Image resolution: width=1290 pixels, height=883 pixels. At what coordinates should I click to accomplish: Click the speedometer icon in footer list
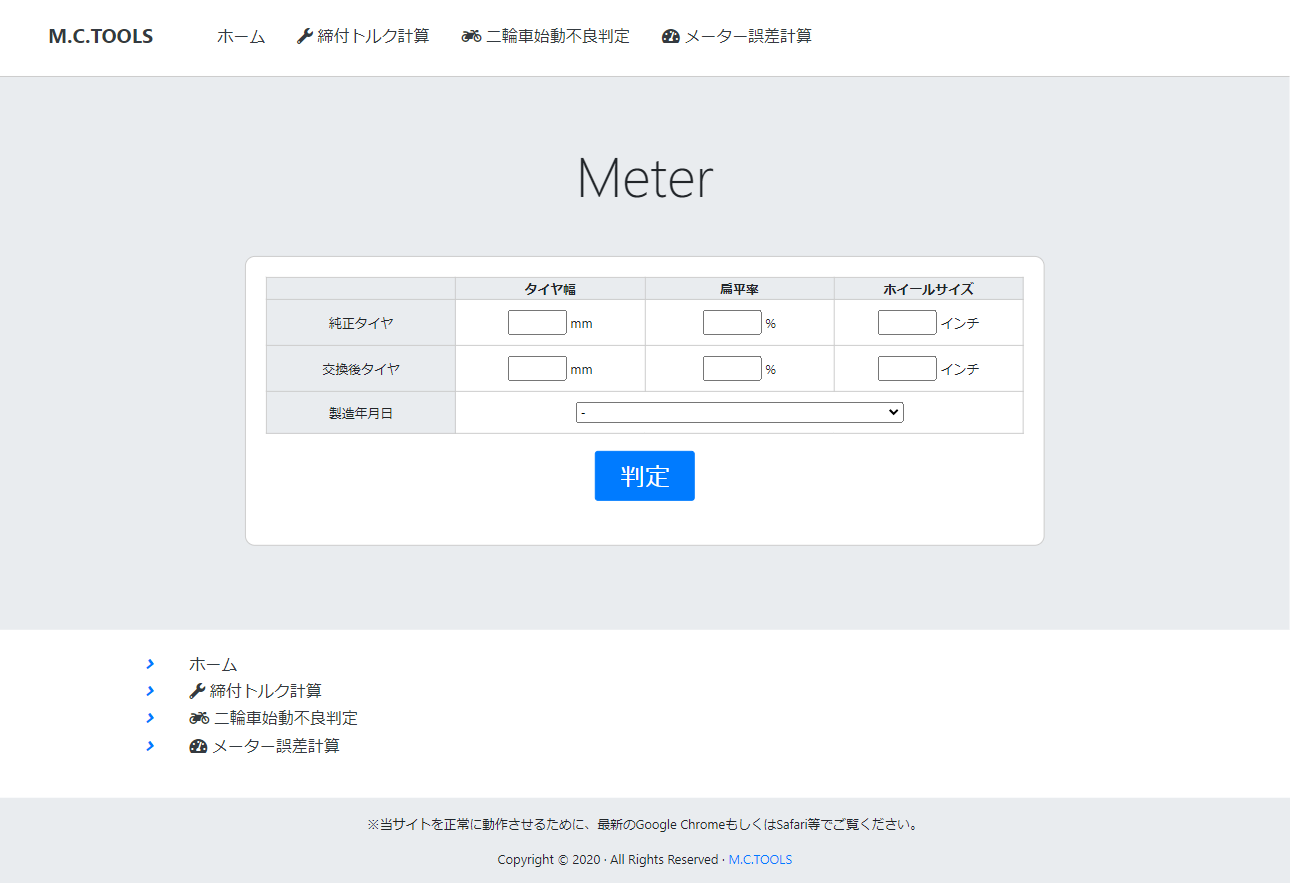tap(198, 746)
